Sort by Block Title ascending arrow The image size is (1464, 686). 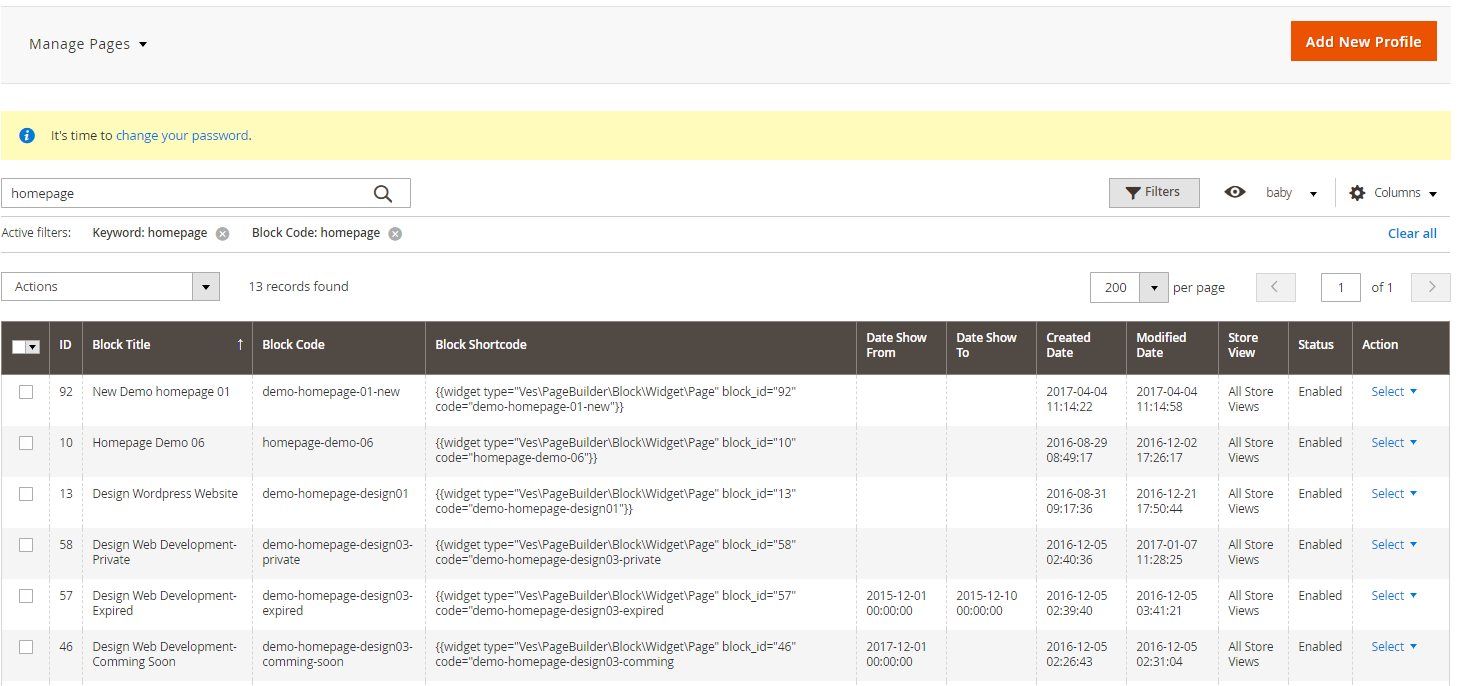(x=240, y=345)
